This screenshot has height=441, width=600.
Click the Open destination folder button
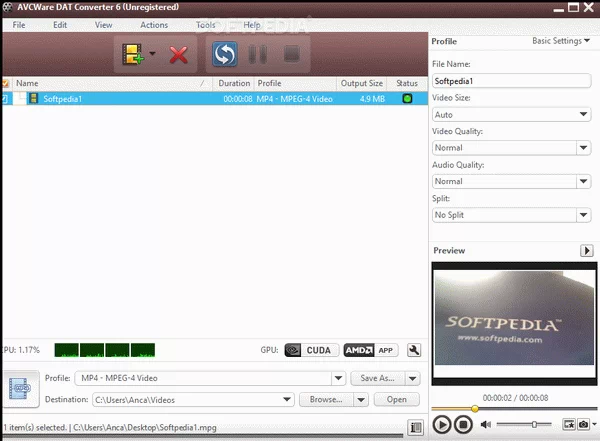coord(396,400)
